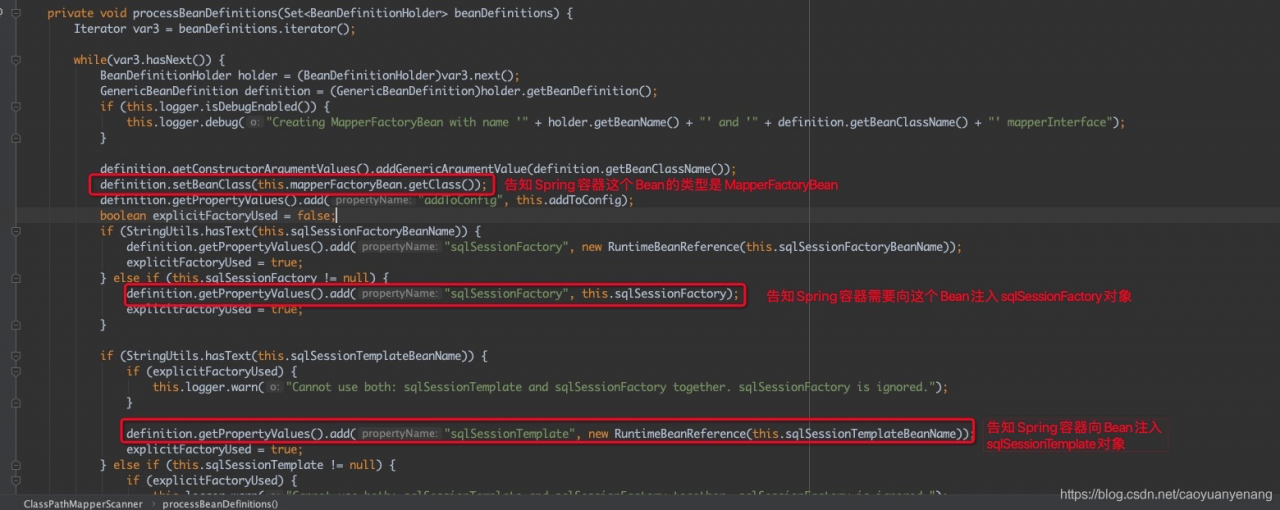Select processBeanDefinitions() breadcrumb item
The height and width of the screenshot is (510, 1280).
click(x=221, y=503)
